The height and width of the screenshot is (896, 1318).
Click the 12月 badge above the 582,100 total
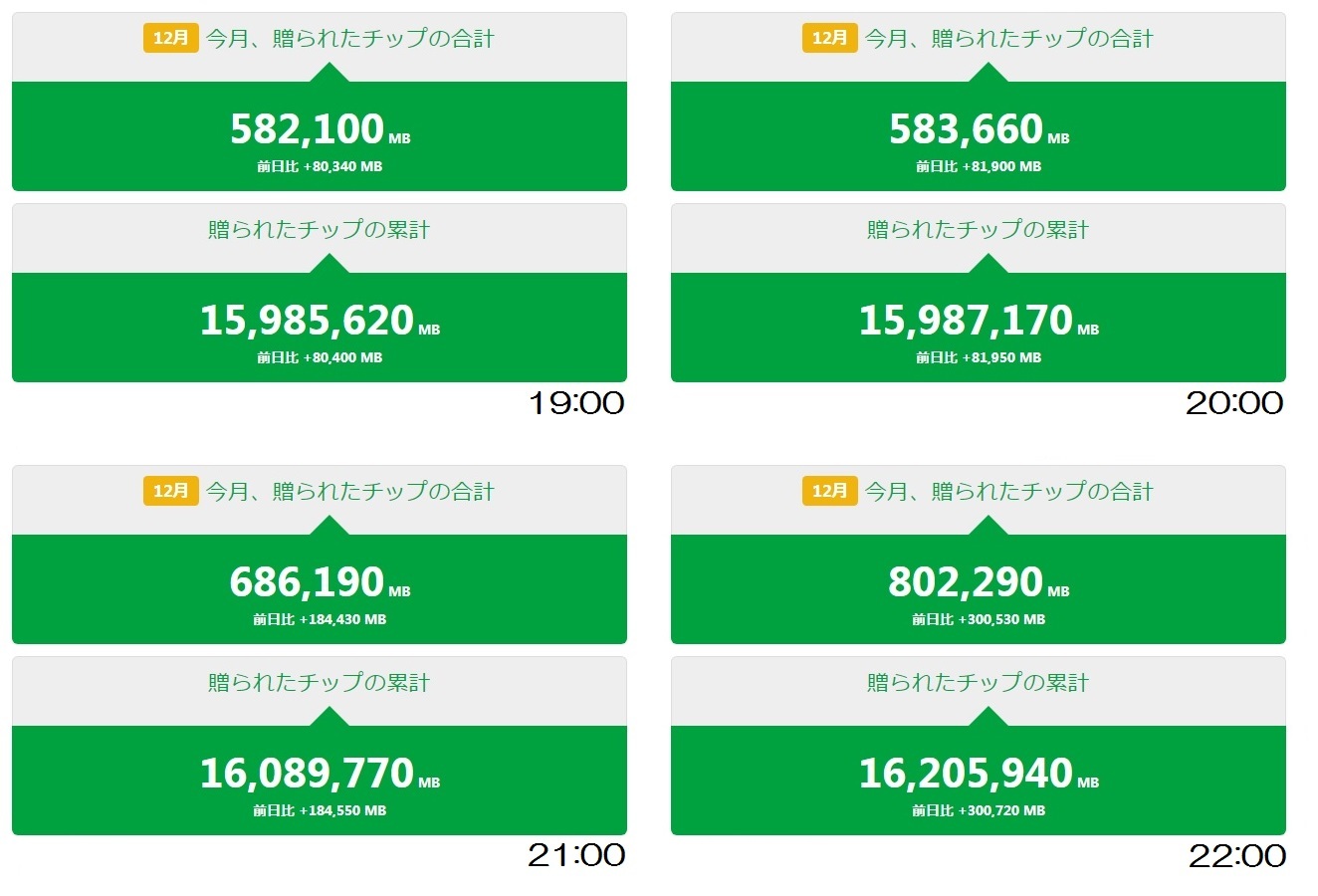170,38
